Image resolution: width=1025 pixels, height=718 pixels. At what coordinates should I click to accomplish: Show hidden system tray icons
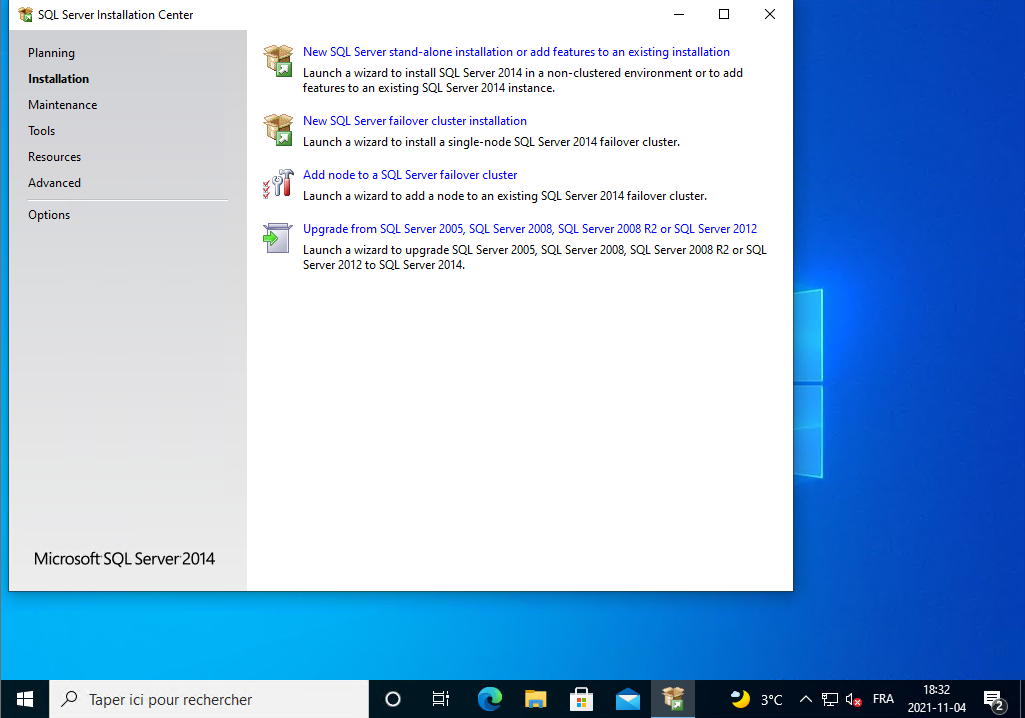coord(806,699)
